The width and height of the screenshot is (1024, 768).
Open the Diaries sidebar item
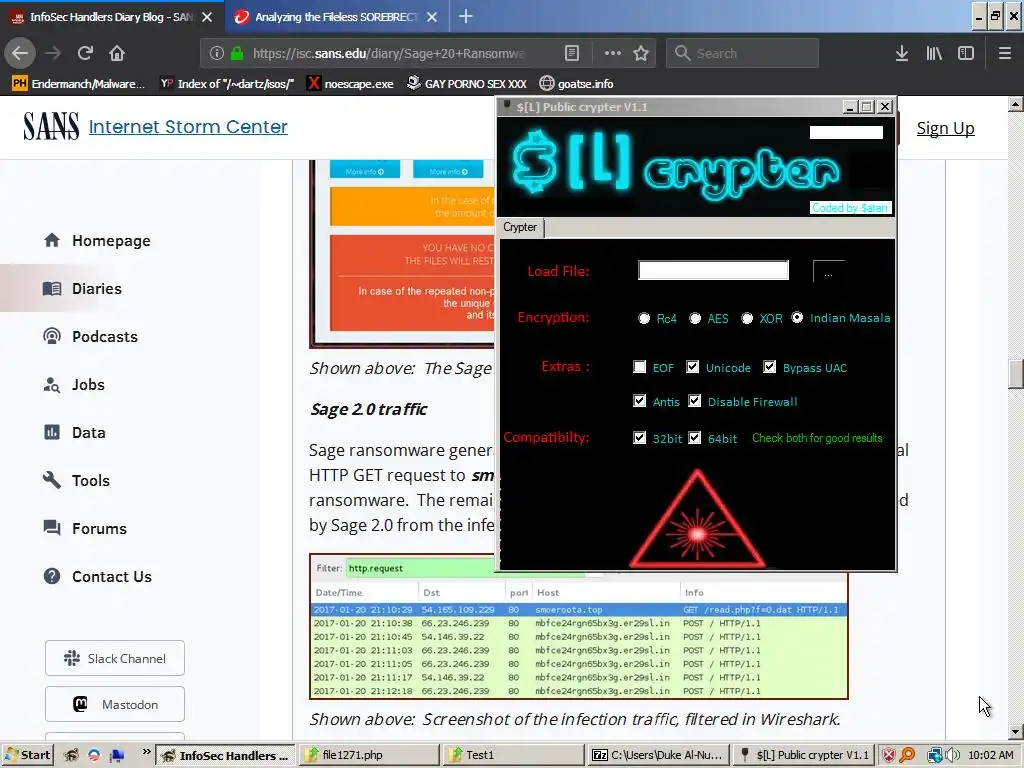click(97, 289)
